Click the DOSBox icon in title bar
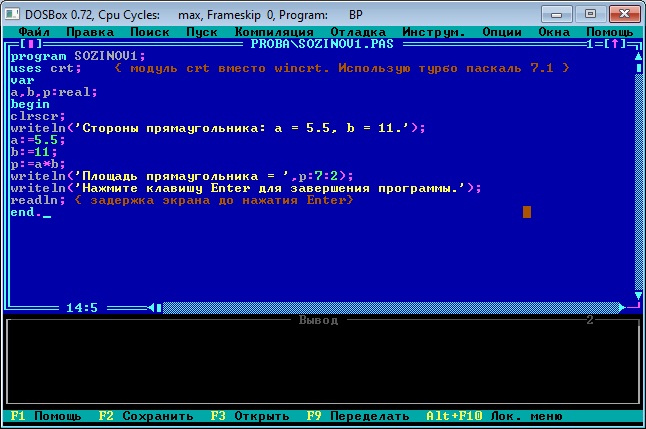Viewport: 646px width, 429px height. coord(12,14)
